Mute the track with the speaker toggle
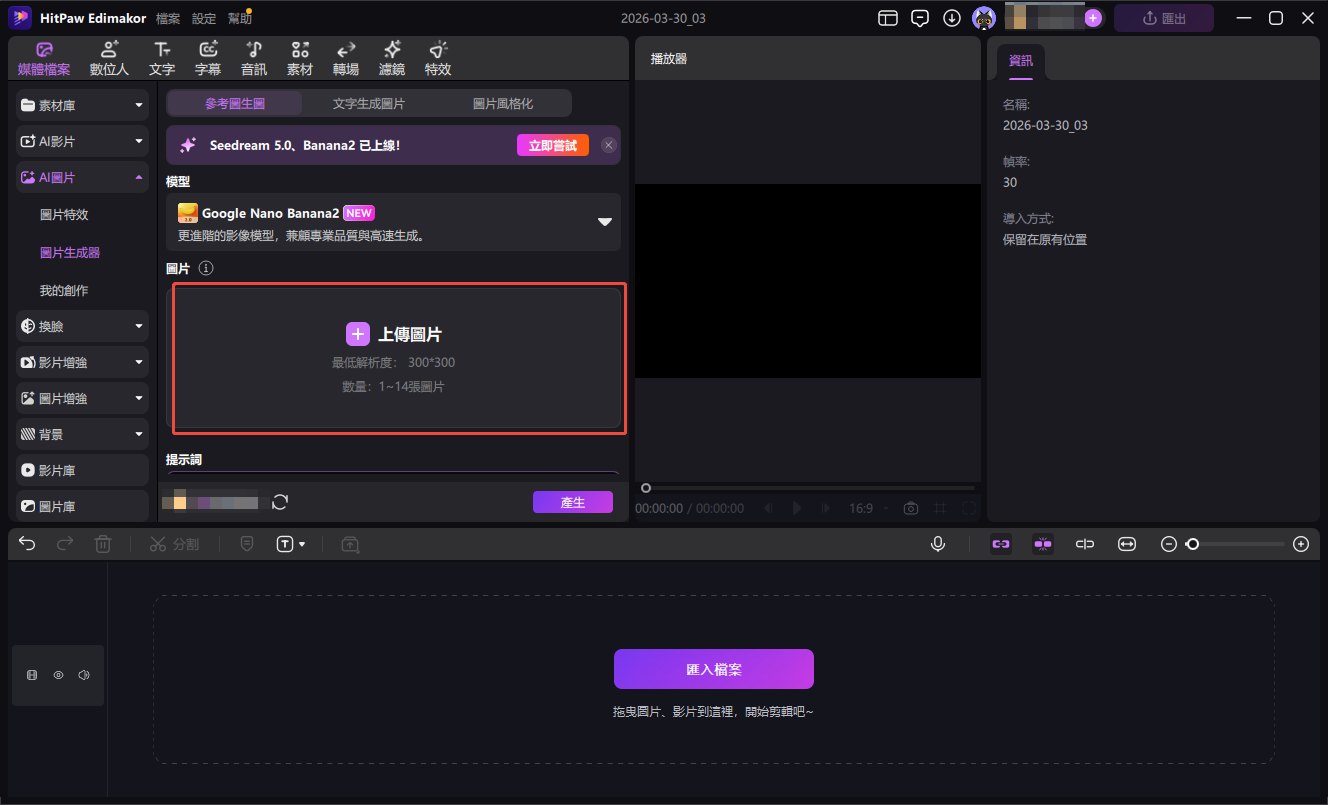The width and height of the screenshot is (1328, 805). point(83,674)
